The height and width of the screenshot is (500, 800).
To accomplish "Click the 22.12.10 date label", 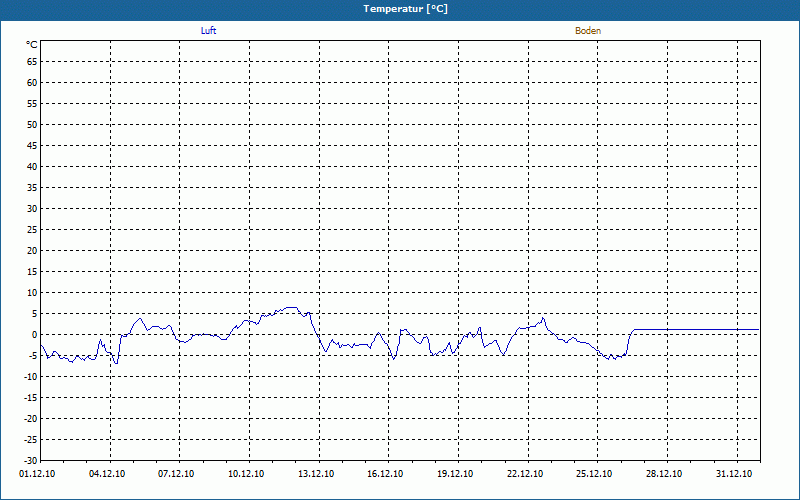I will point(525,474).
